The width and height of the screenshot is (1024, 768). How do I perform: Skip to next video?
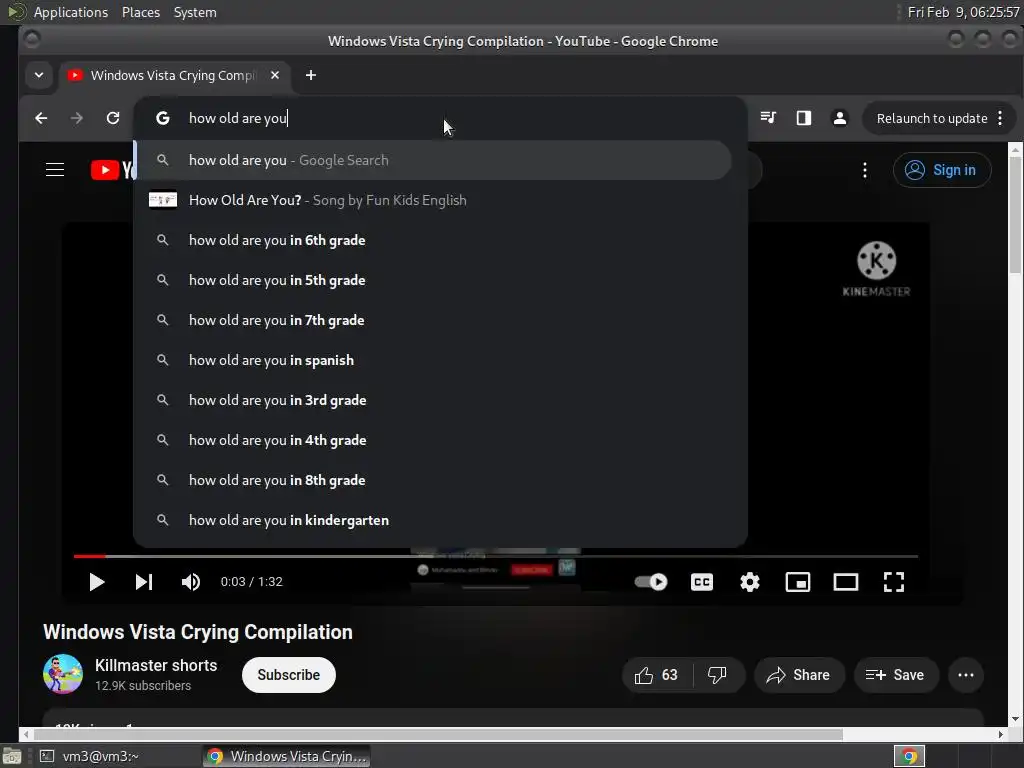(x=144, y=582)
